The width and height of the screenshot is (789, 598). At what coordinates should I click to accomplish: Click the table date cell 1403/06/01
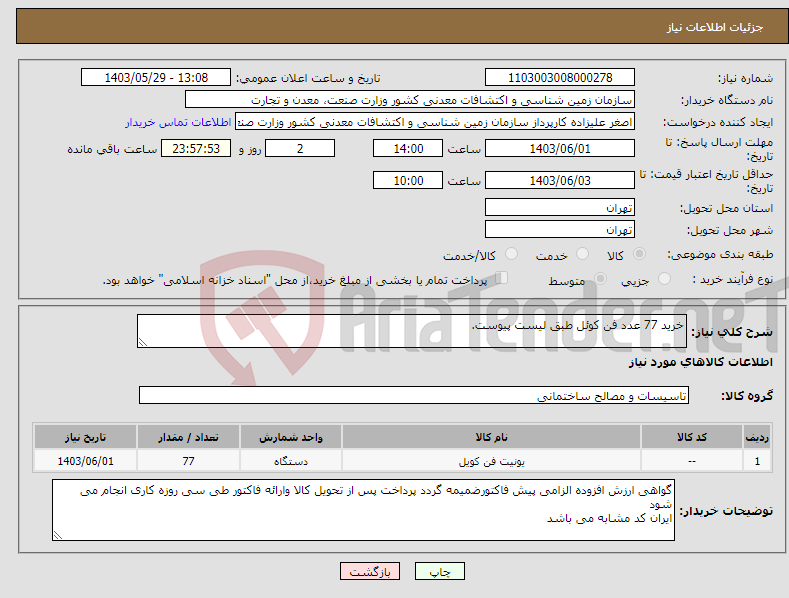(86, 461)
